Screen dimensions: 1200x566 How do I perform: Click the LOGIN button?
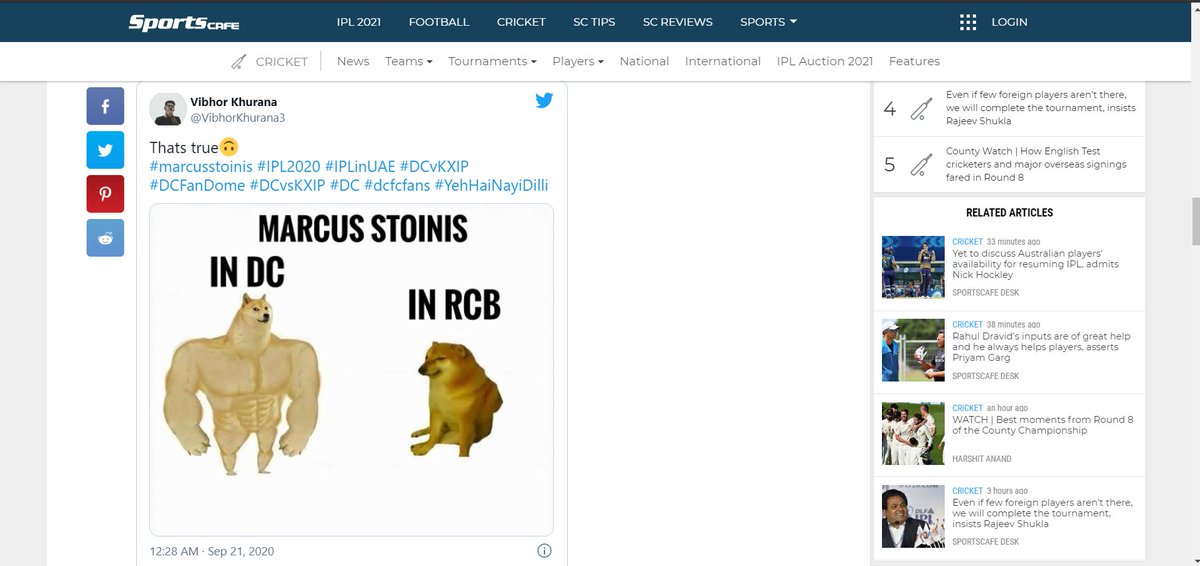1009,22
